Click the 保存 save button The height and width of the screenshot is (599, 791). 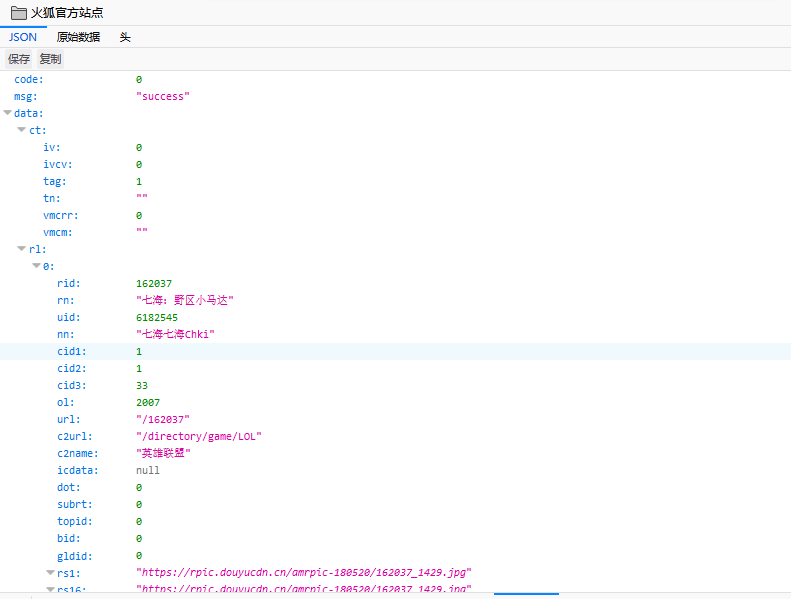pos(19,59)
